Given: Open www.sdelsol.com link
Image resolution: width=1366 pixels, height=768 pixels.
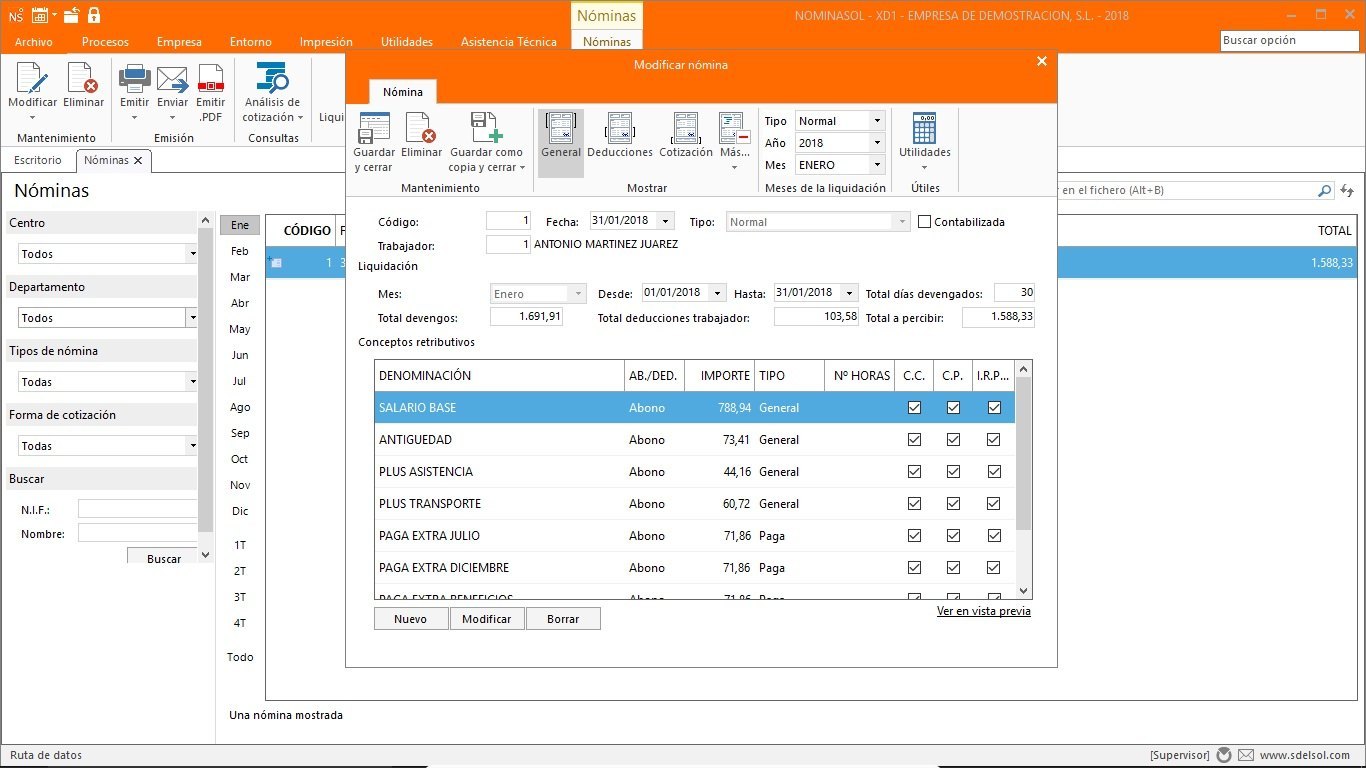Looking at the screenshot, I should point(1305,755).
